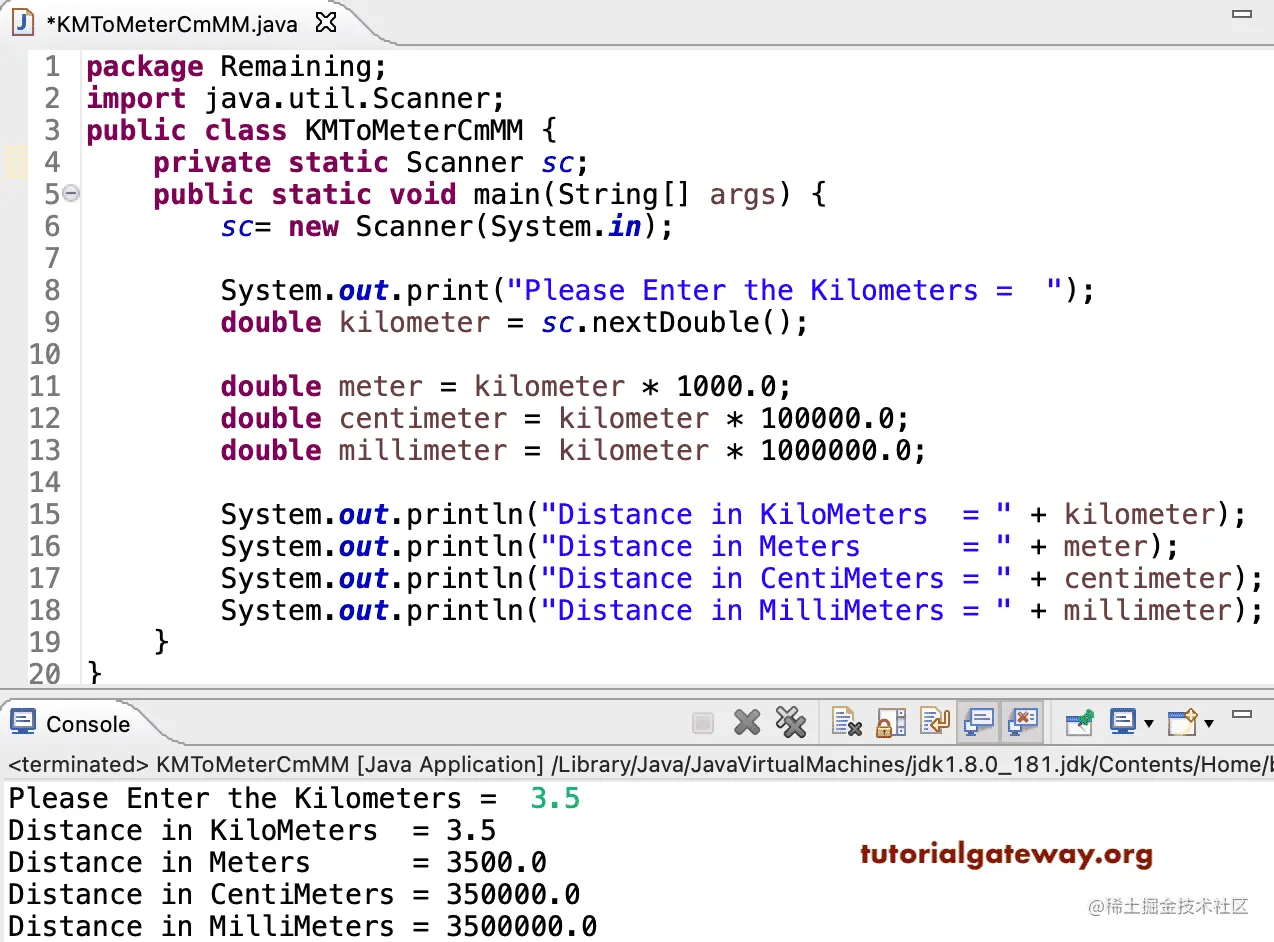Screen dimensions: 1274x942
Task: Click string "Please Enter the Kilometers = "
Action: (x=785, y=291)
